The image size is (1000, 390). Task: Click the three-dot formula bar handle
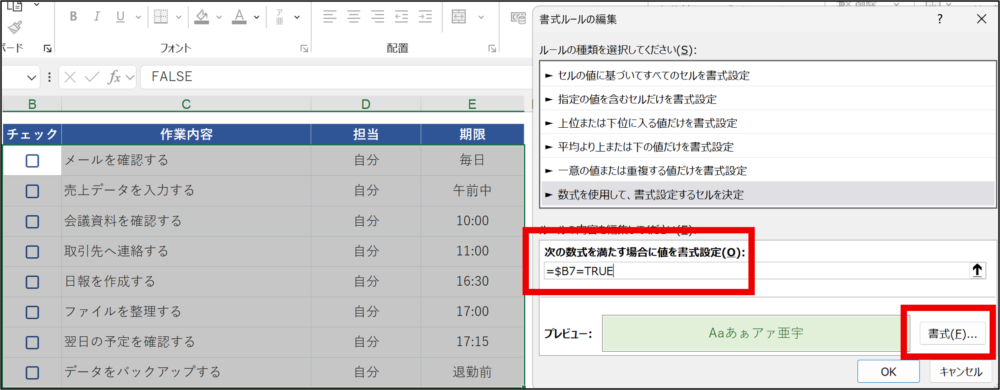(50, 77)
